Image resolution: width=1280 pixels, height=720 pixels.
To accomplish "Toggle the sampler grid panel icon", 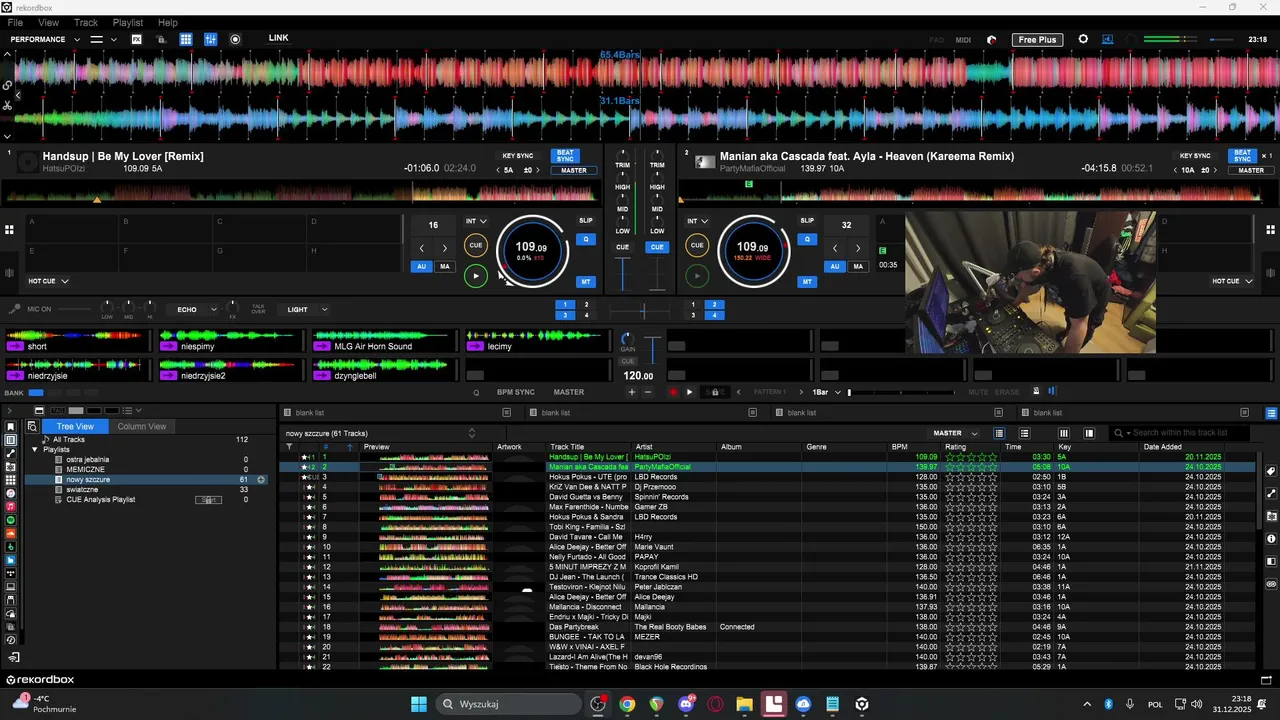I will [x=186, y=39].
